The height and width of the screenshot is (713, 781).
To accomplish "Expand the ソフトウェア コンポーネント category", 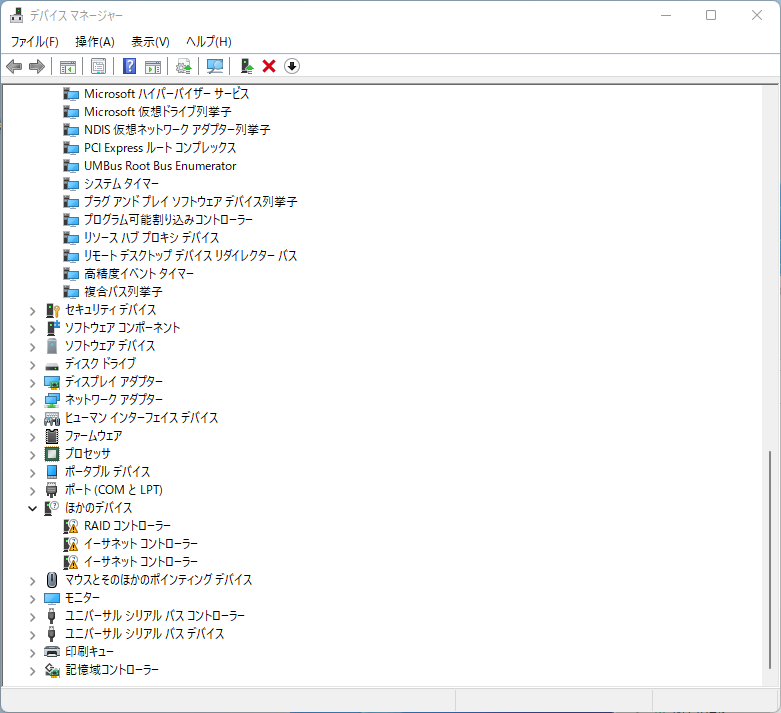I will [x=32, y=329].
